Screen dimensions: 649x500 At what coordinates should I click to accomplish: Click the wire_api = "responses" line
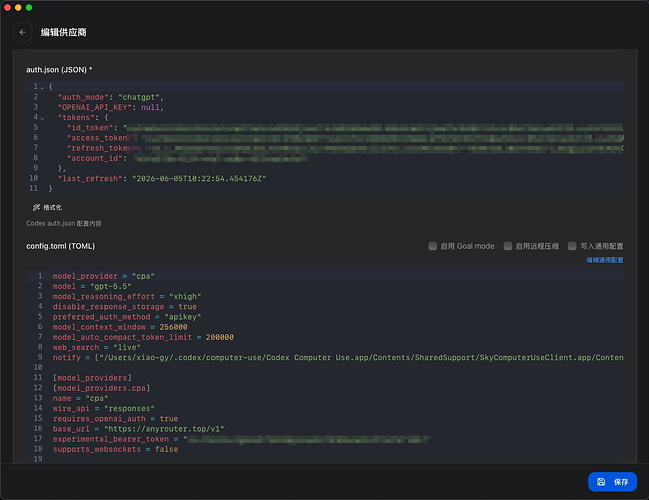coord(103,409)
